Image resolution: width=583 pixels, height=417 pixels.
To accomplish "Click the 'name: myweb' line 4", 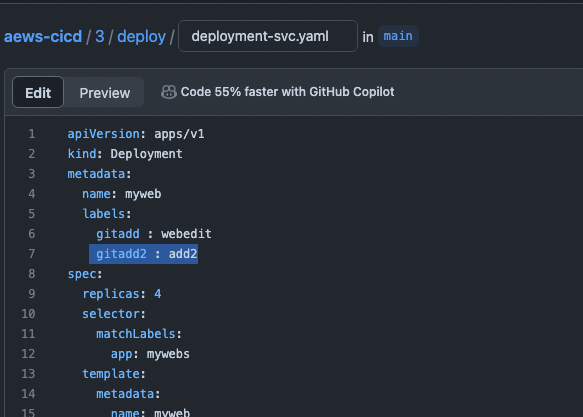I will pyautogui.click(x=122, y=194).
